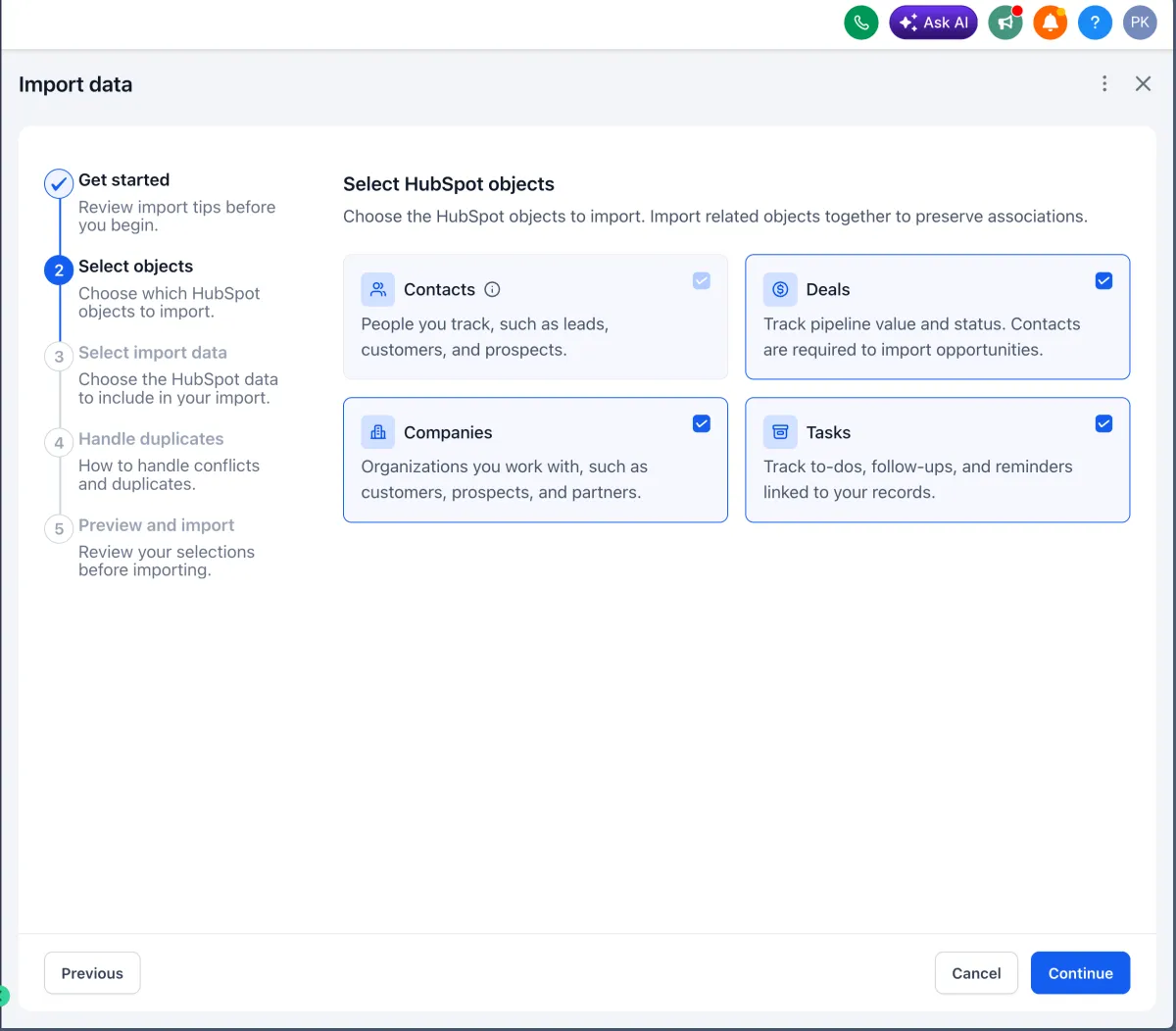Screen dimensions: 1176x1031
Task: Click the Select HubSpot objects heading
Action: click(449, 184)
